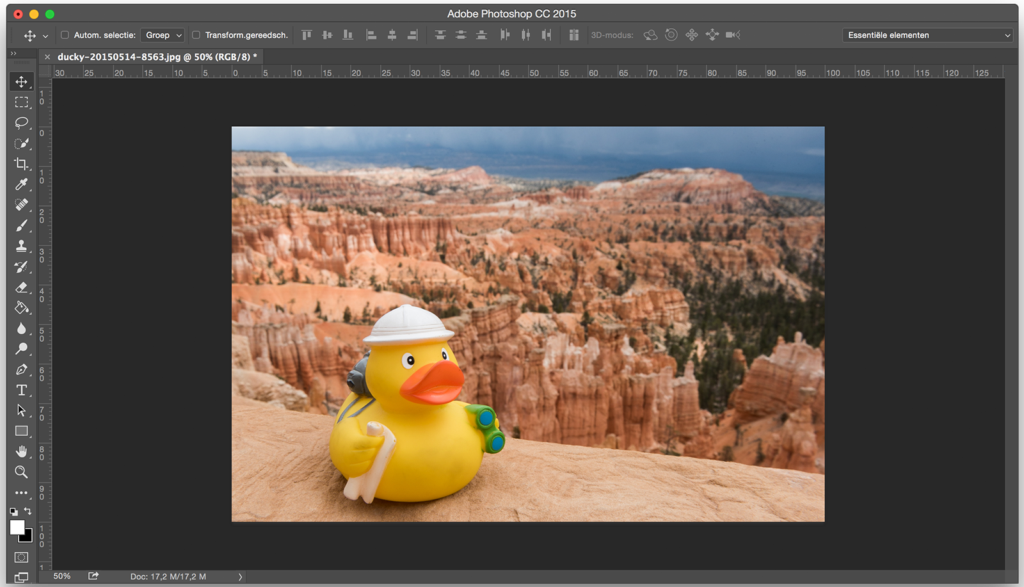Tick the Transform.gereedsch. checkbox

tap(196, 35)
